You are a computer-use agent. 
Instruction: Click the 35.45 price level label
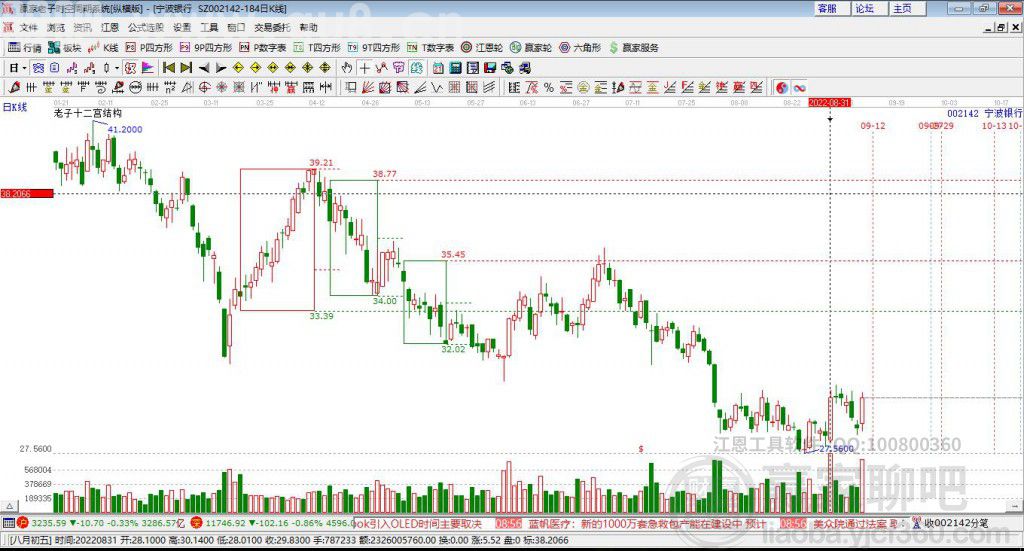453,254
